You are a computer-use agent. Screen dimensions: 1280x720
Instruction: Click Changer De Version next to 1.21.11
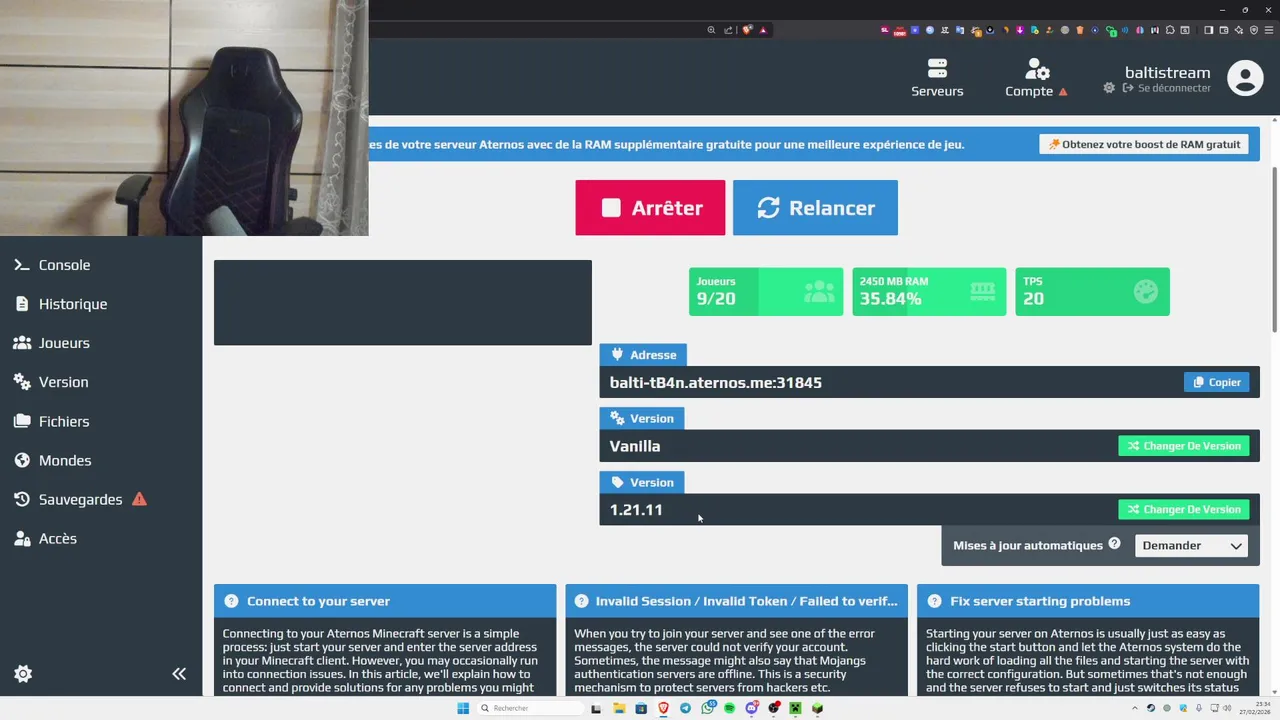click(x=1183, y=509)
